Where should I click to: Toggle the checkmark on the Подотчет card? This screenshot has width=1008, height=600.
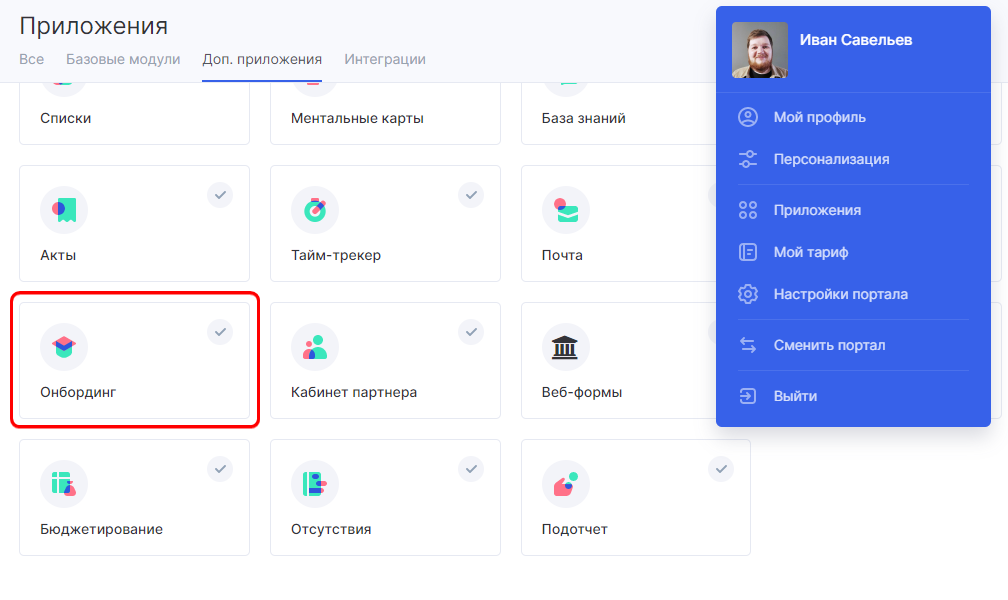[x=721, y=469]
